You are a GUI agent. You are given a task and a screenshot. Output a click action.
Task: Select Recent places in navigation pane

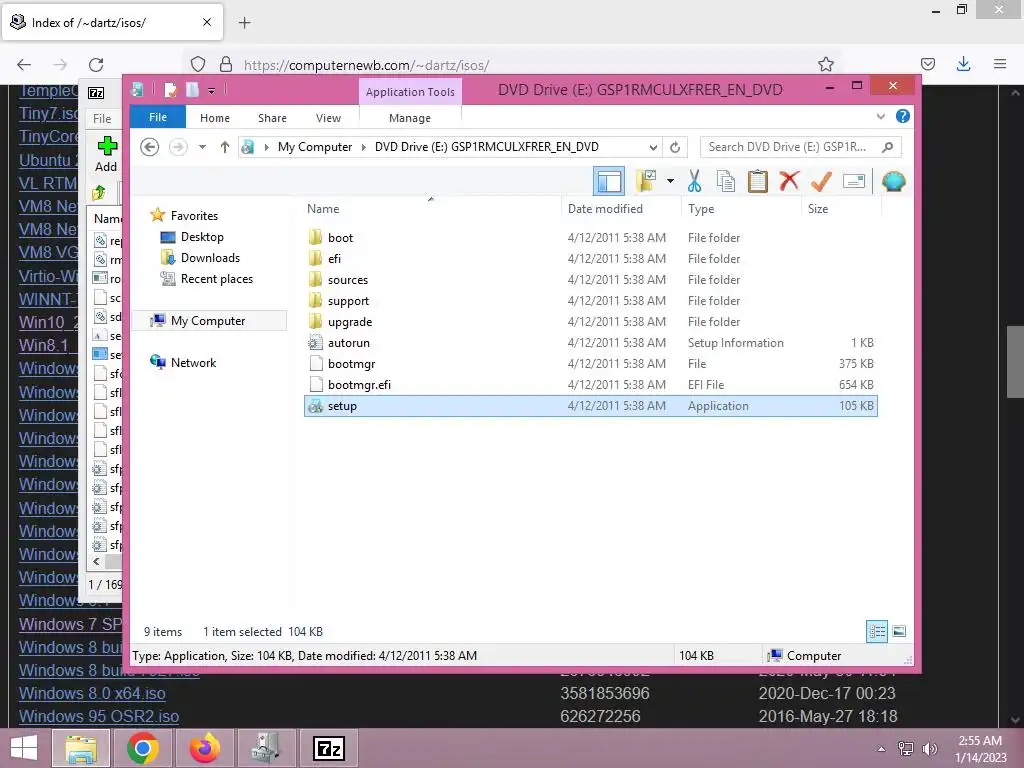[x=216, y=279]
